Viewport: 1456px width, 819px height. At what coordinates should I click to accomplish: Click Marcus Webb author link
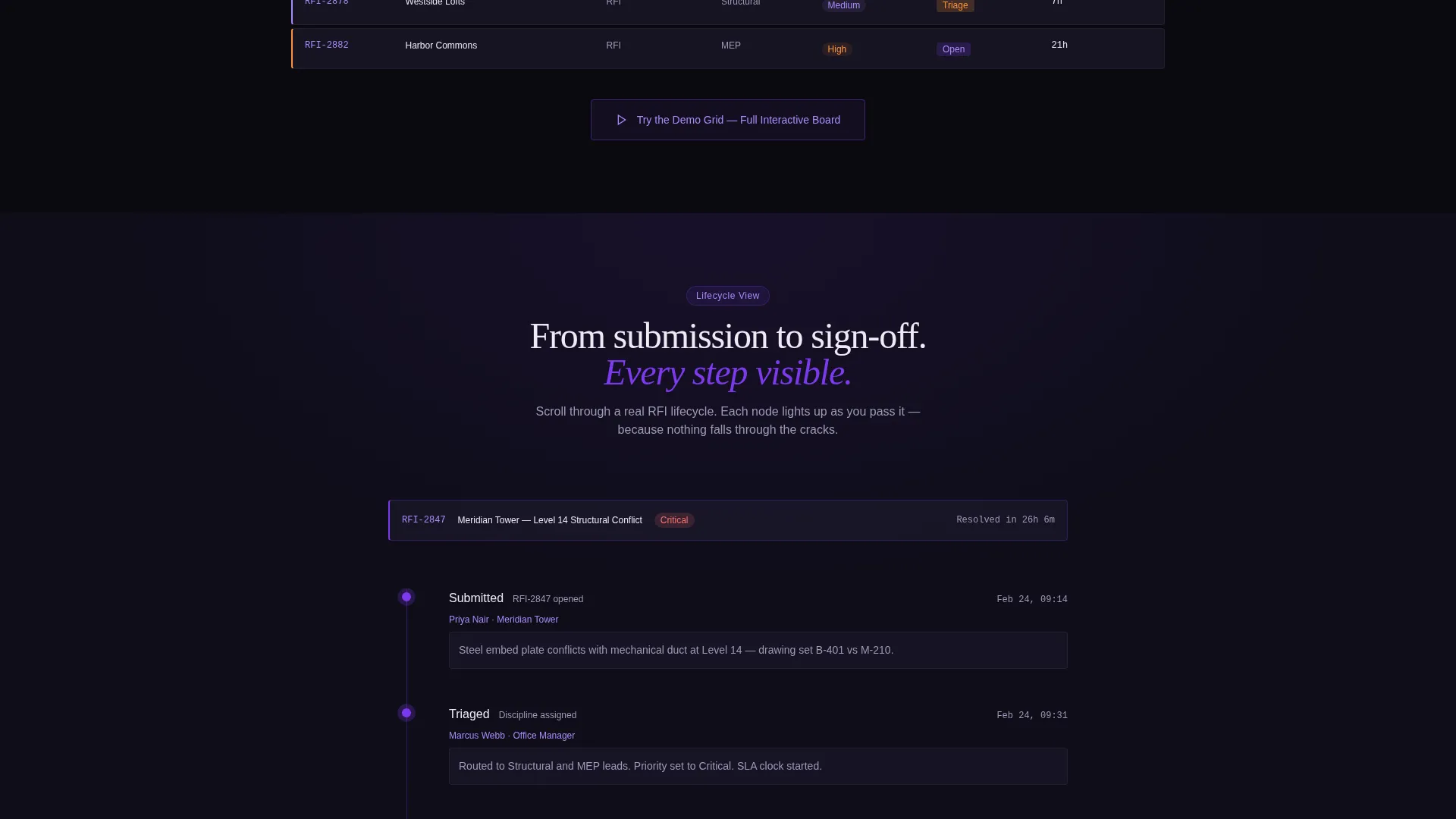tap(476, 736)
